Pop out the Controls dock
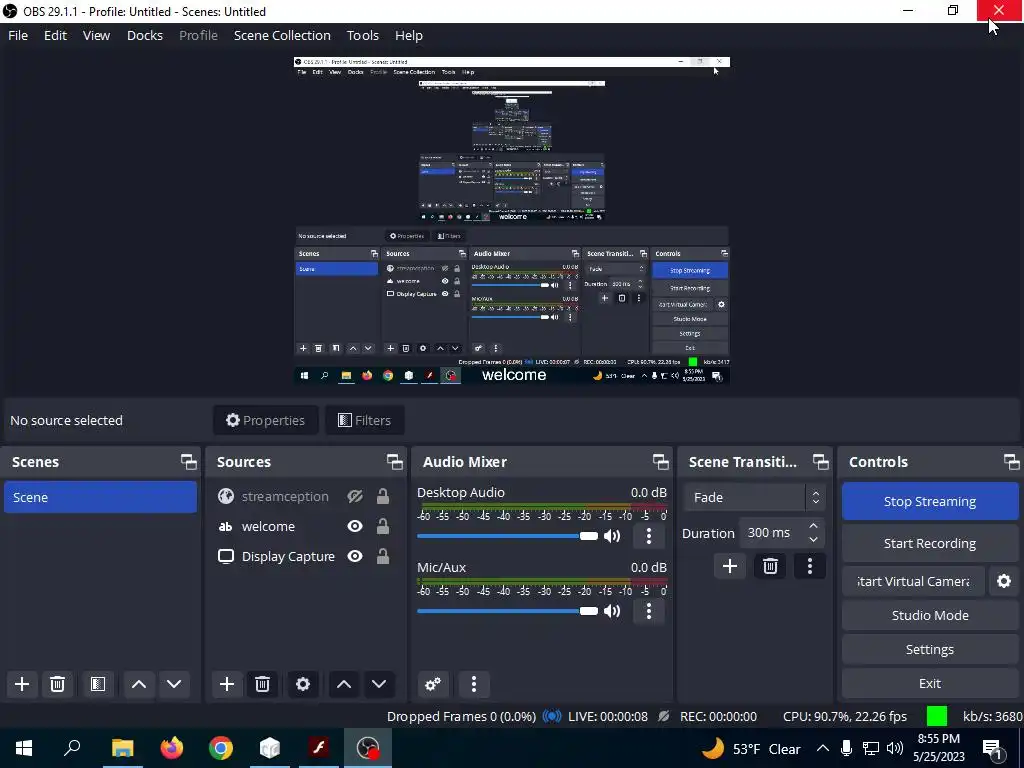This screenshot has height=768, width=1024. click(1011, 462)
